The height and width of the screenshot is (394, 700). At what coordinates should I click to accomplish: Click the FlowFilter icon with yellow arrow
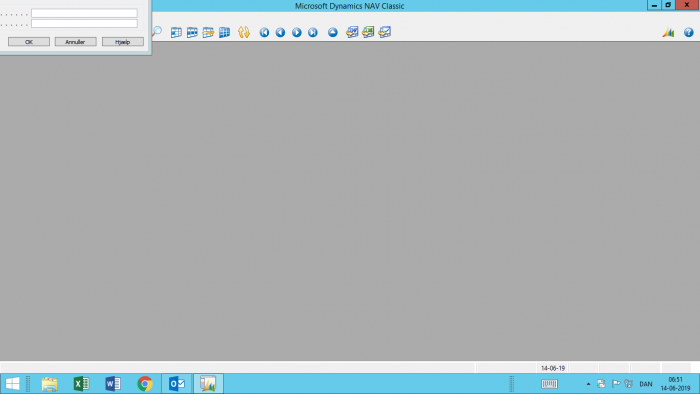208,32
